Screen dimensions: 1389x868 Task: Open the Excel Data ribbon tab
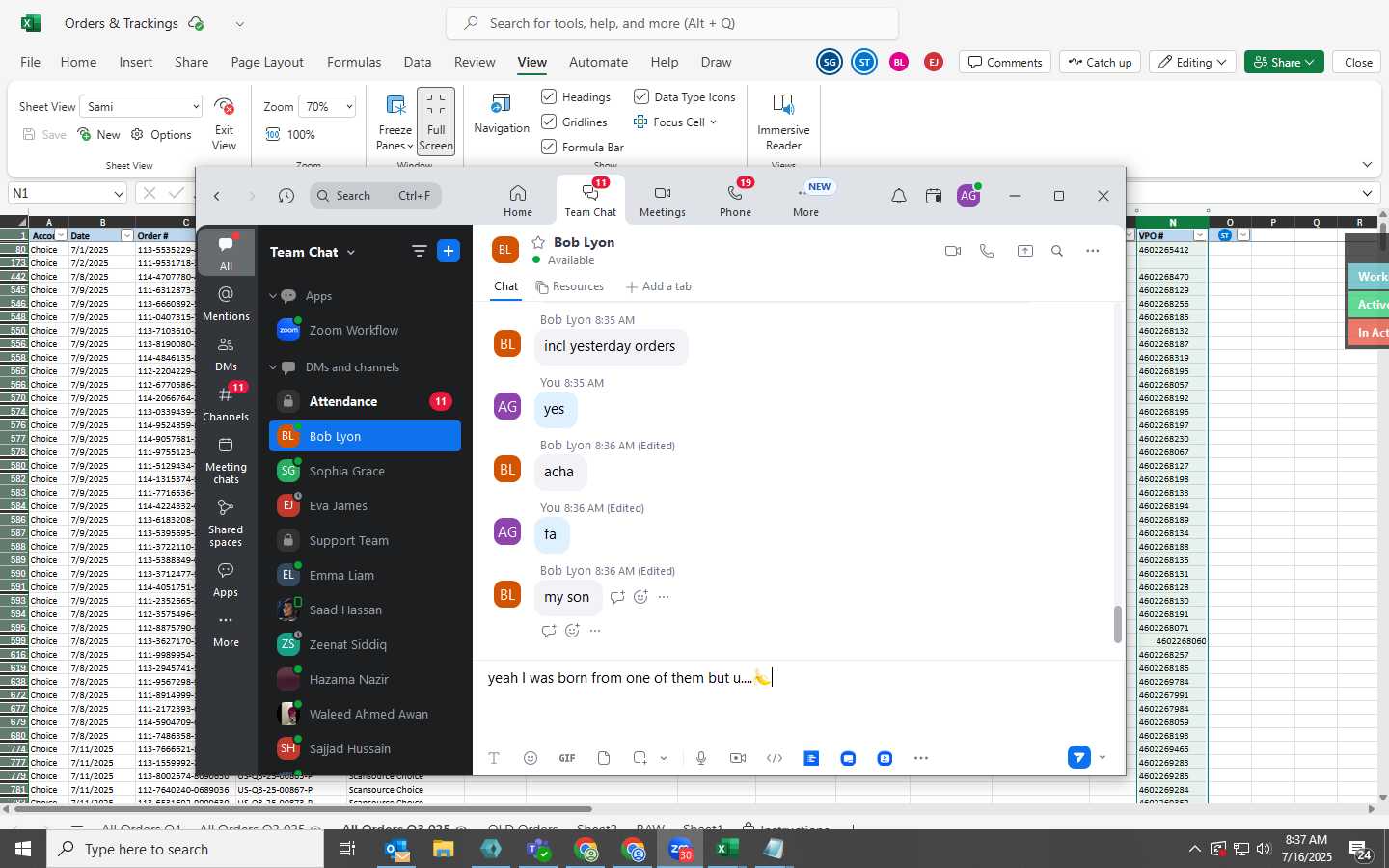point(418,62)
